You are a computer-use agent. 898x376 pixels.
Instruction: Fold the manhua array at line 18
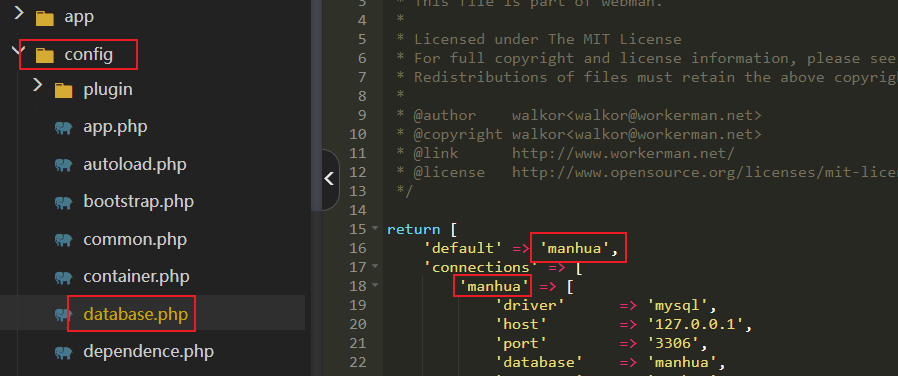pyautogui.click(x=375, y=285)
